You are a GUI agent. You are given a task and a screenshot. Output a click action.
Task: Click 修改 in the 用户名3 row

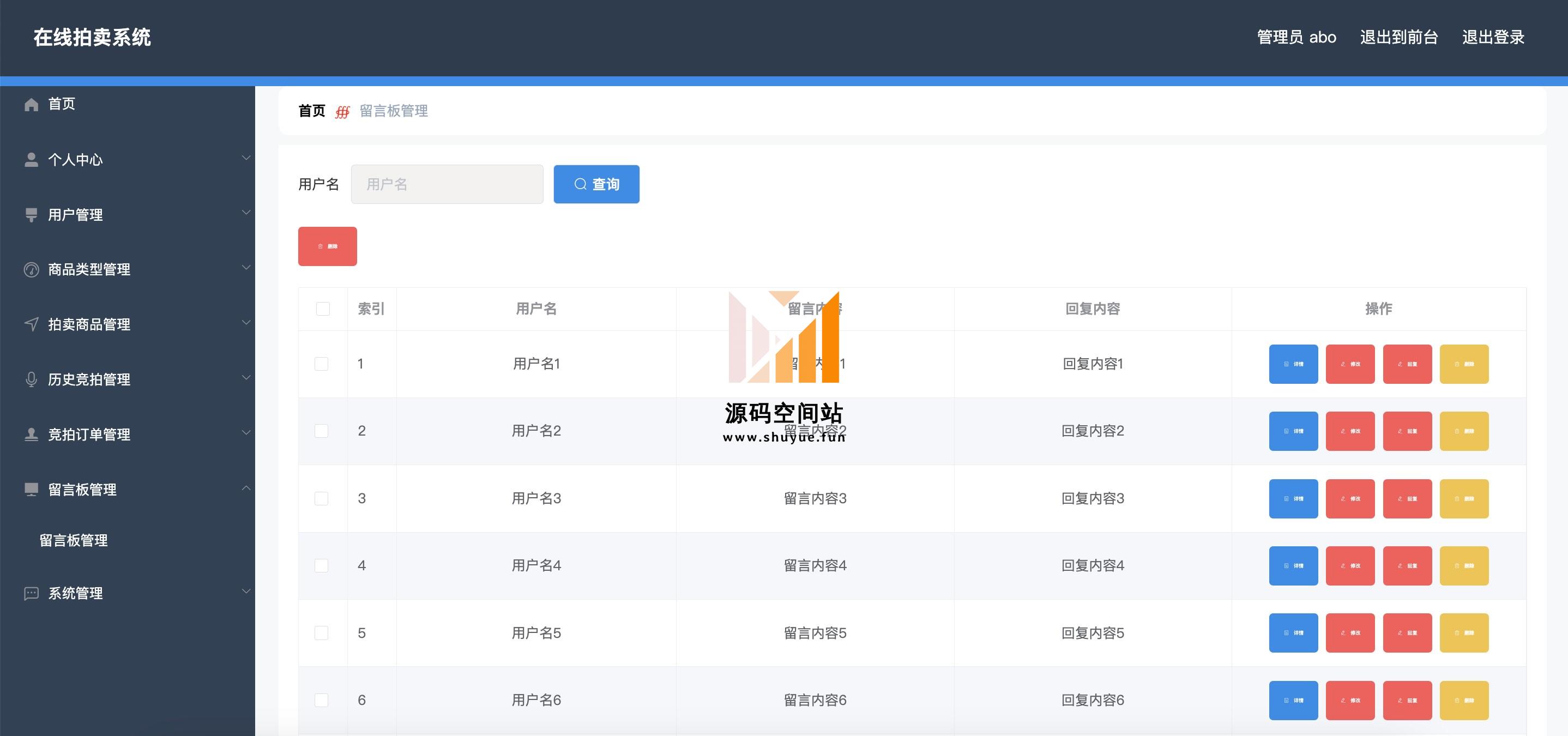click(1350, 499)
